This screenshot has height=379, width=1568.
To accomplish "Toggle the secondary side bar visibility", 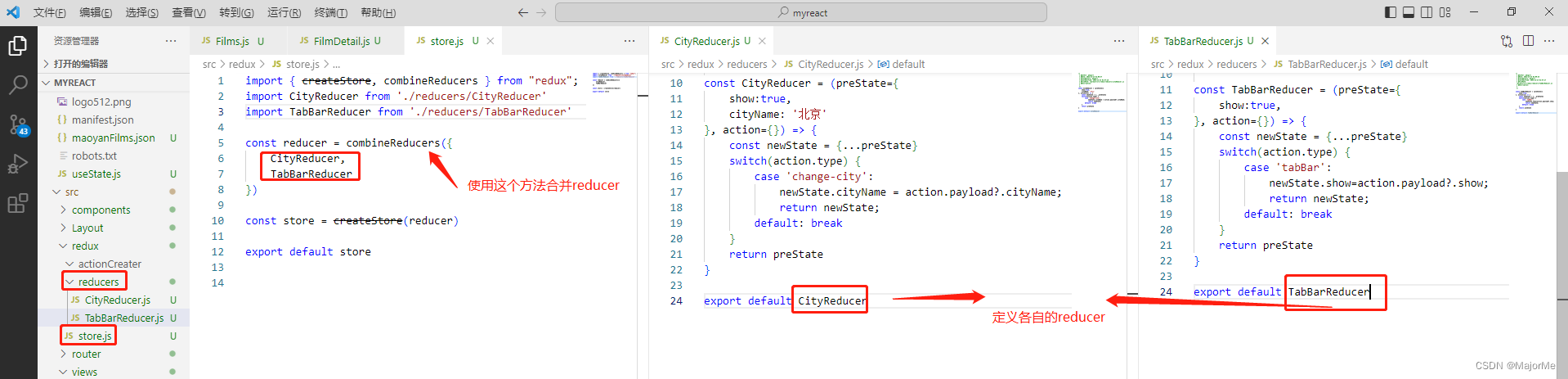I will (1427, 12).
